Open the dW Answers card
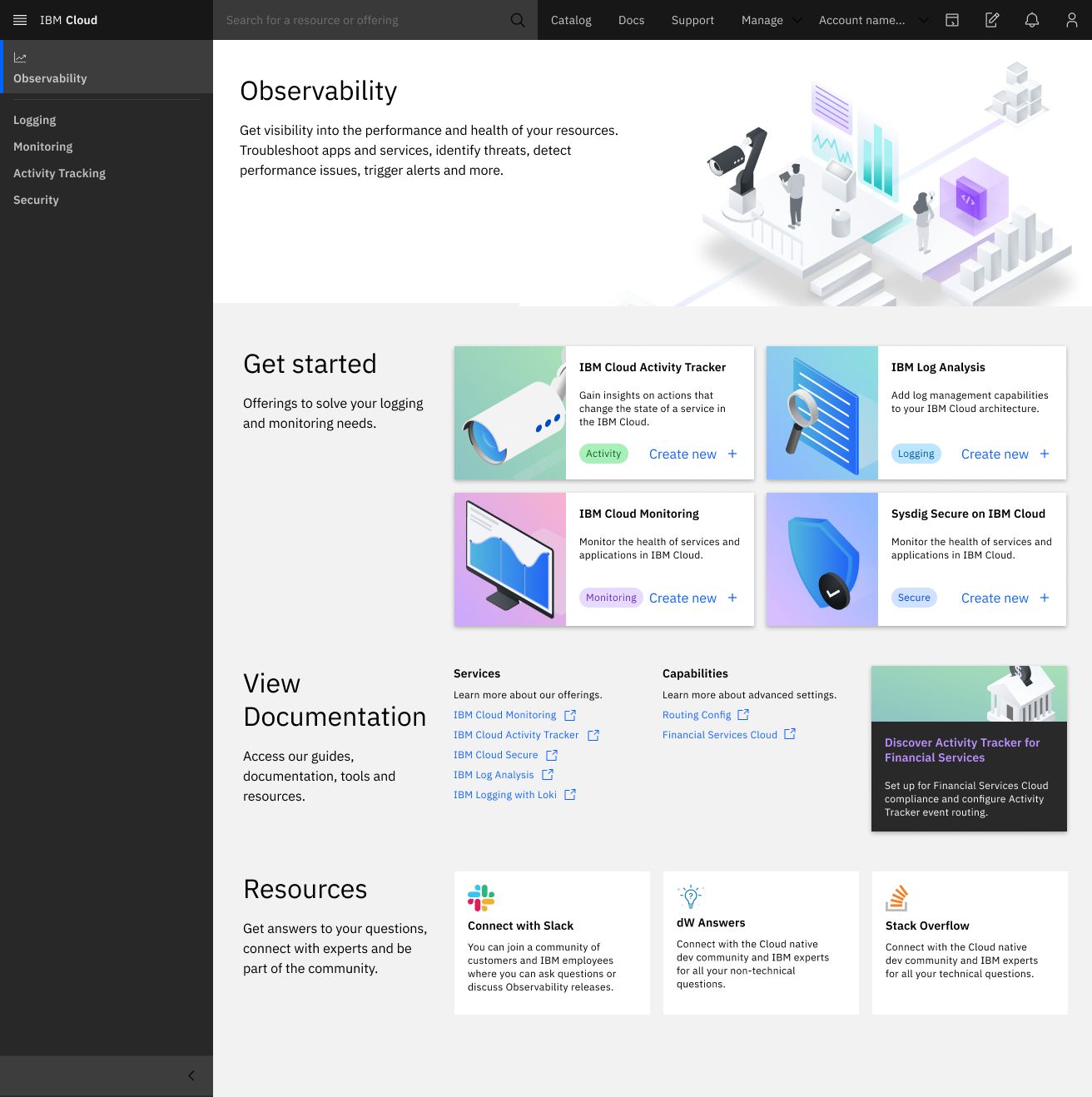This screenshot has width=1092, height=1097. (761, 943)
